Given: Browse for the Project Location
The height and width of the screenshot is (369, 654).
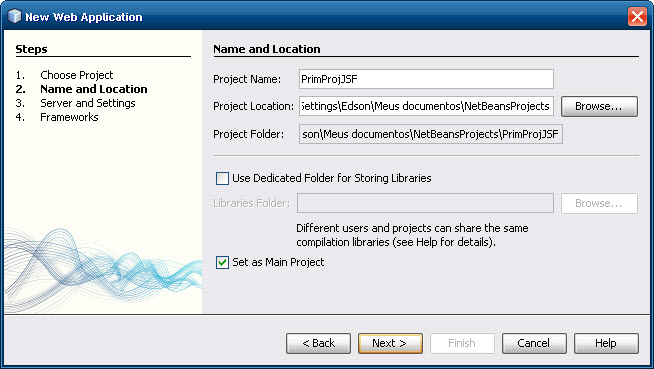Looking at the screenshot, I should (x=599, y=106).
